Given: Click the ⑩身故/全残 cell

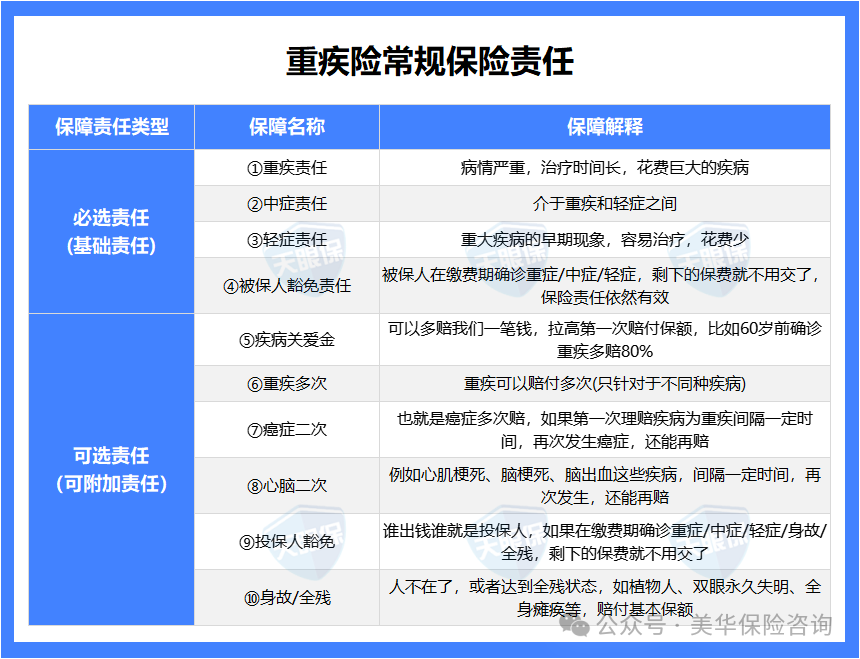Looking at the screenshot, I should coord(287,597).
